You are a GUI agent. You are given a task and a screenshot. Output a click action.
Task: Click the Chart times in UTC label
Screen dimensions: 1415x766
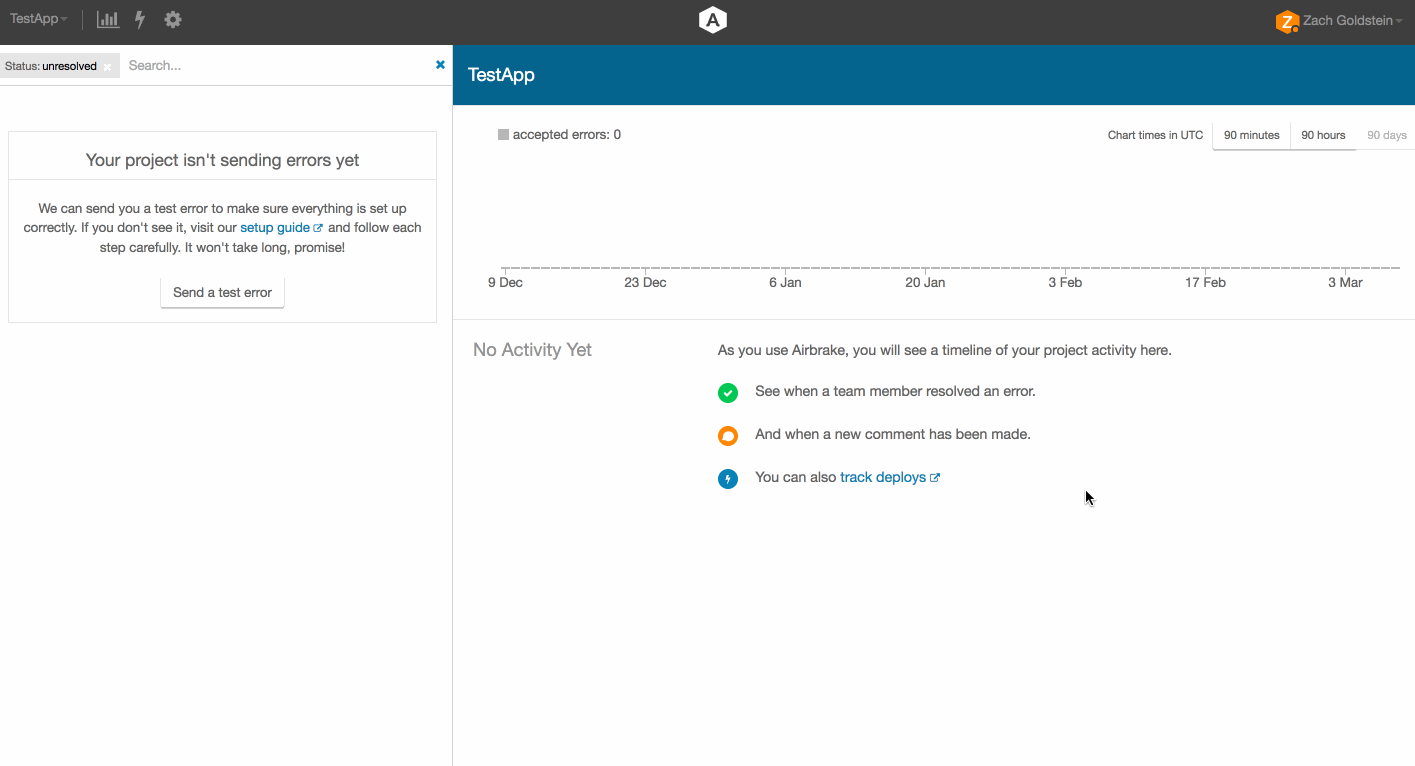click(1155, 135)
